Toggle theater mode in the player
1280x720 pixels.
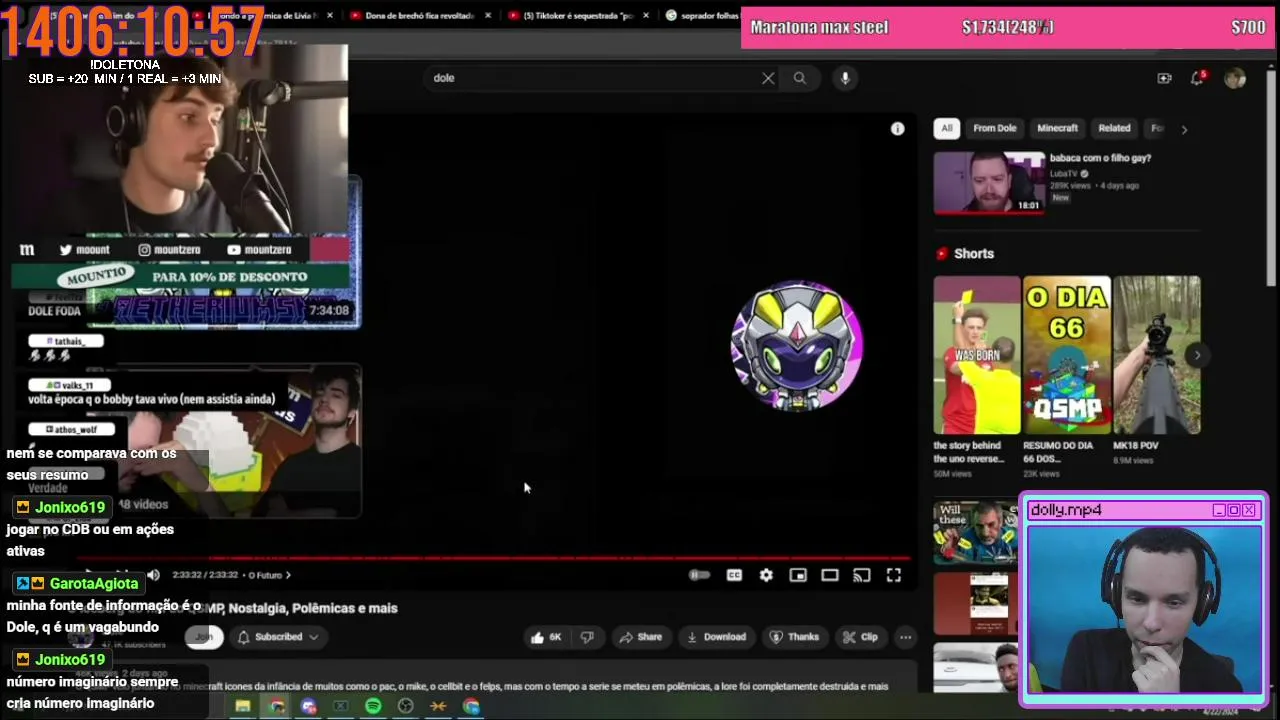830,575
